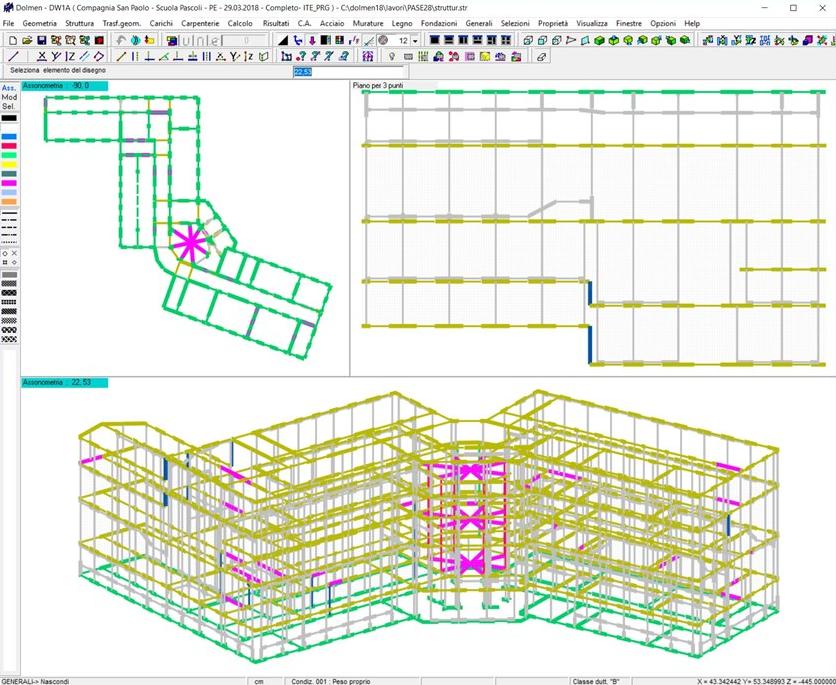Select the diagonal line draw tool

(x=12, y=57)
